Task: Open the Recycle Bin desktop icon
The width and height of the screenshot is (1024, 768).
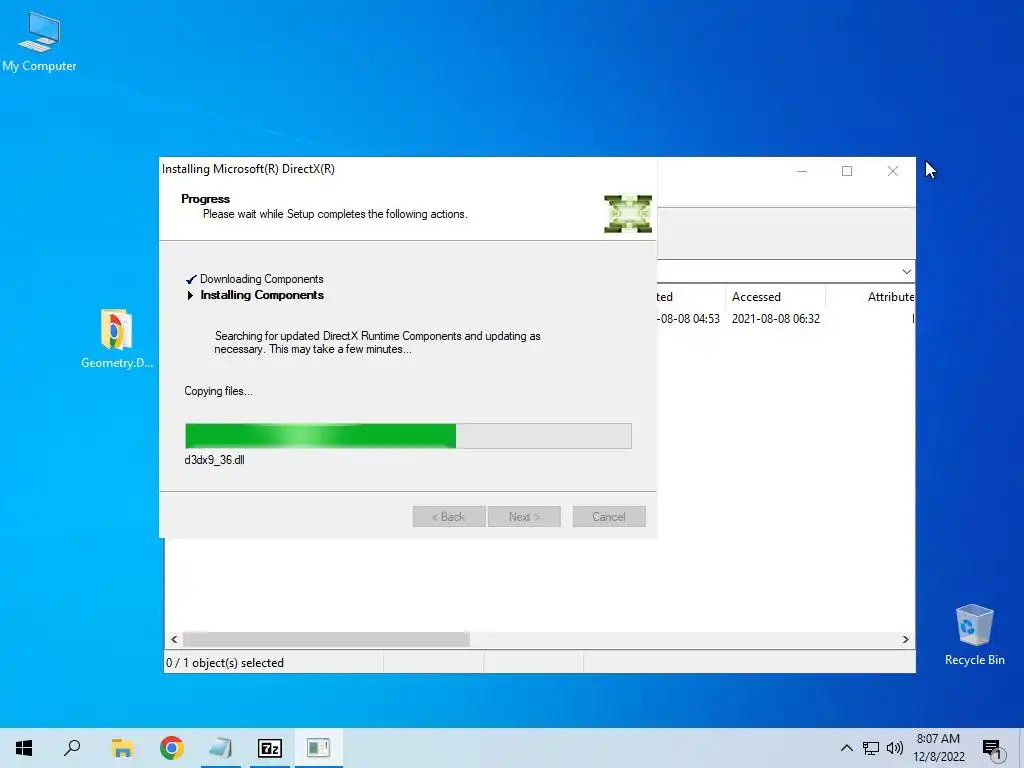Action: pyautogui.click(x=974, y=635)
